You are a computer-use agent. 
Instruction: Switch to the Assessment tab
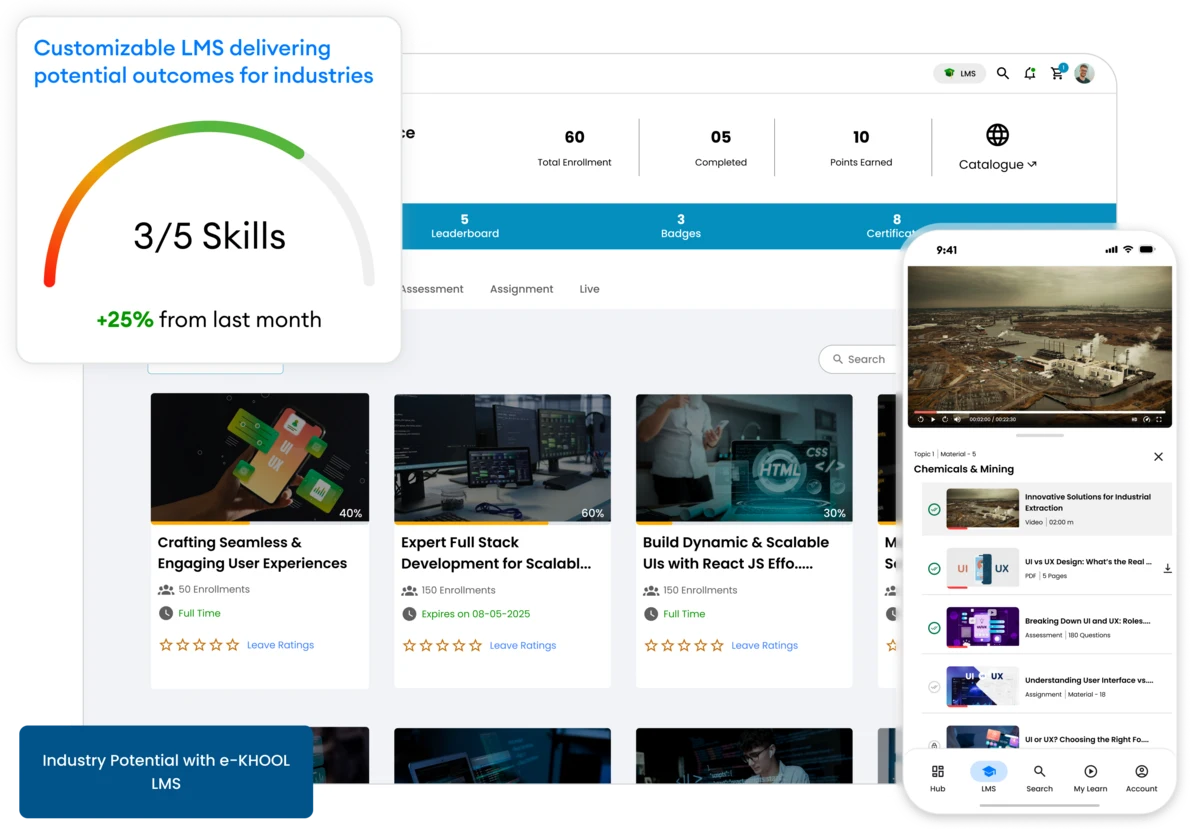coord(430,288)
